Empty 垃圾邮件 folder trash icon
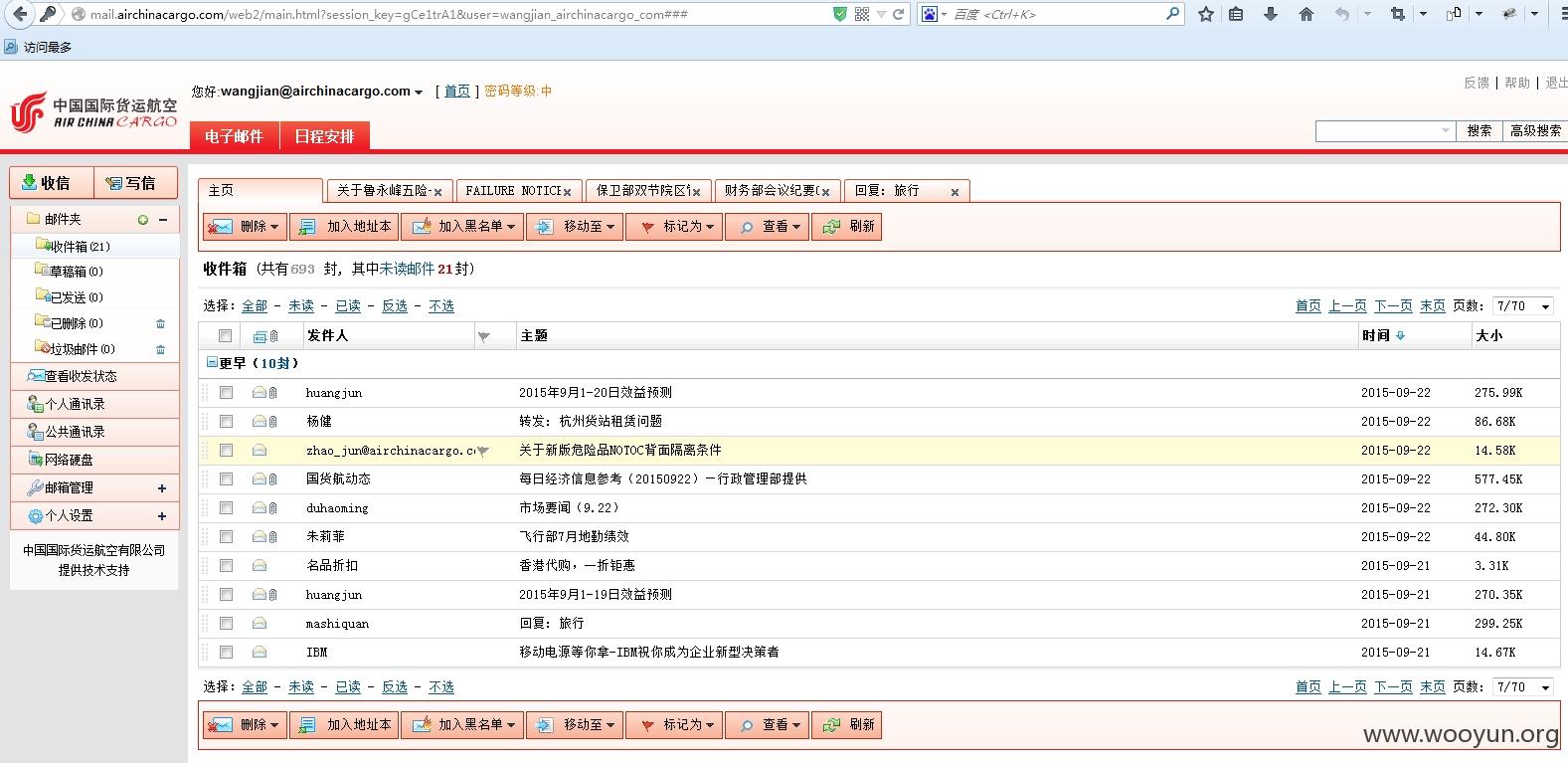 (160, 349)
